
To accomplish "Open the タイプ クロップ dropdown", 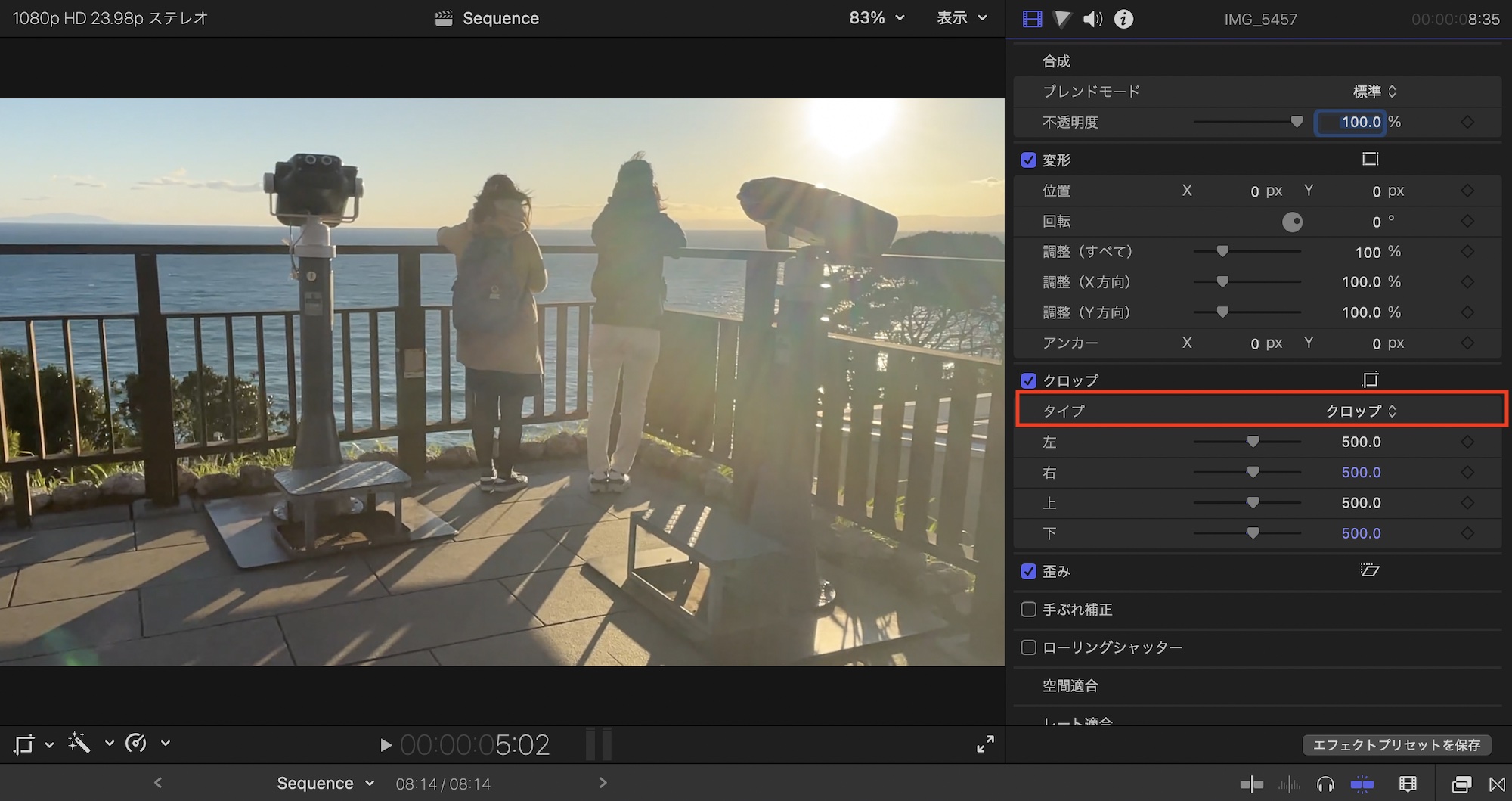I will 1360,411.
